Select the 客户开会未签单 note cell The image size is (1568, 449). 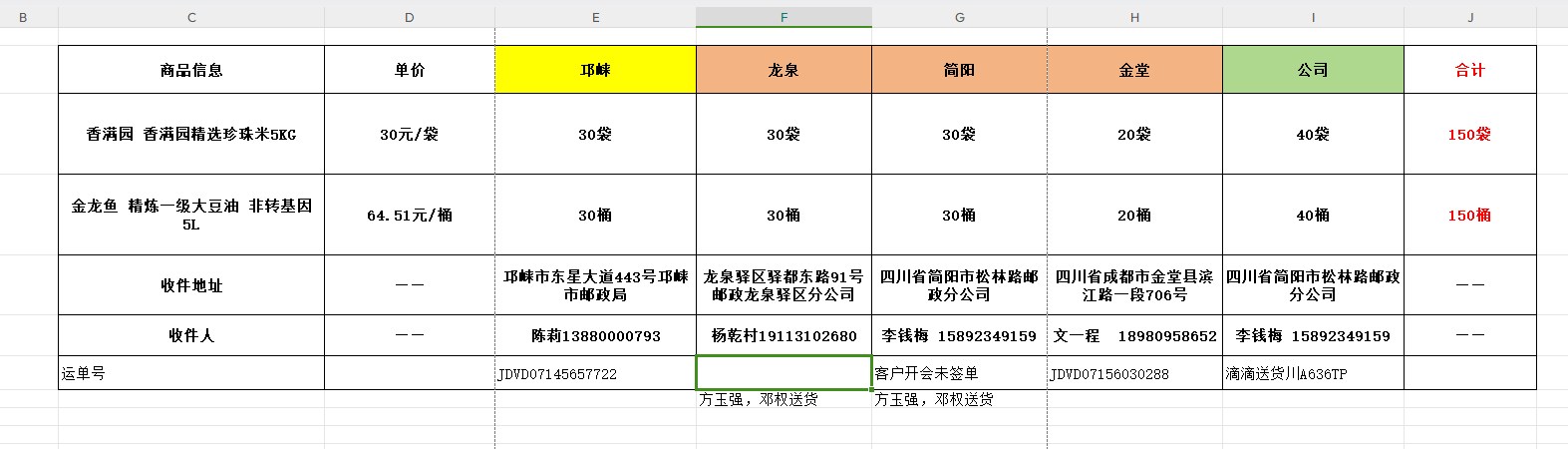click(959, 373)
